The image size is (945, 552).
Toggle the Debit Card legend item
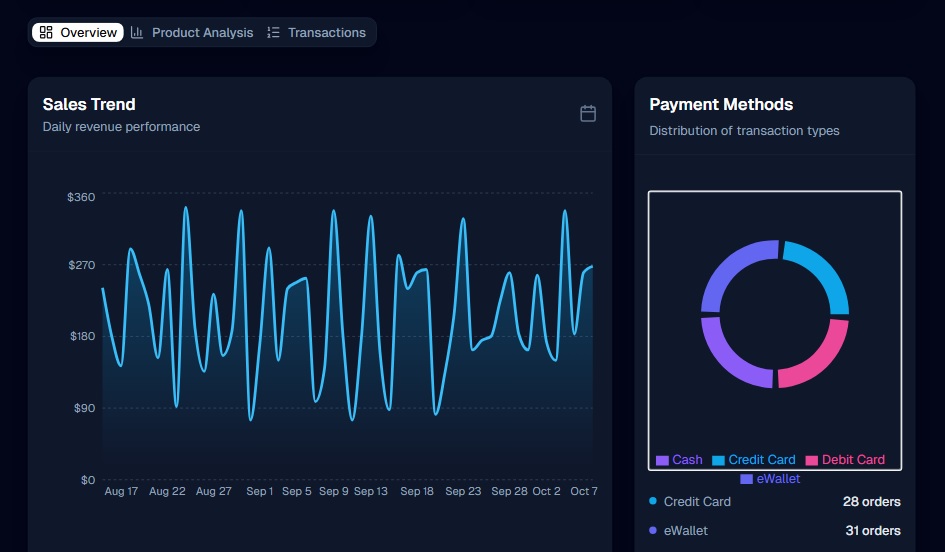pos(845,460)
